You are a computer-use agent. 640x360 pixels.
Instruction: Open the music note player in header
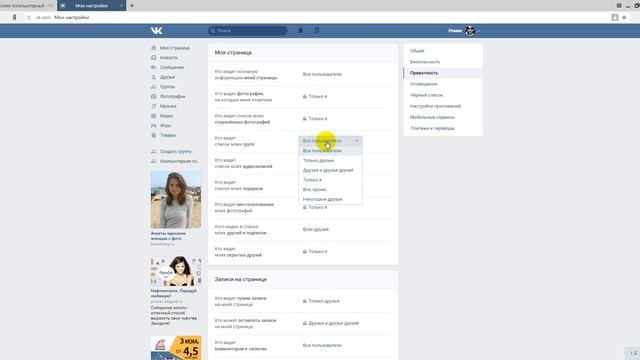(x=317, y=31)
